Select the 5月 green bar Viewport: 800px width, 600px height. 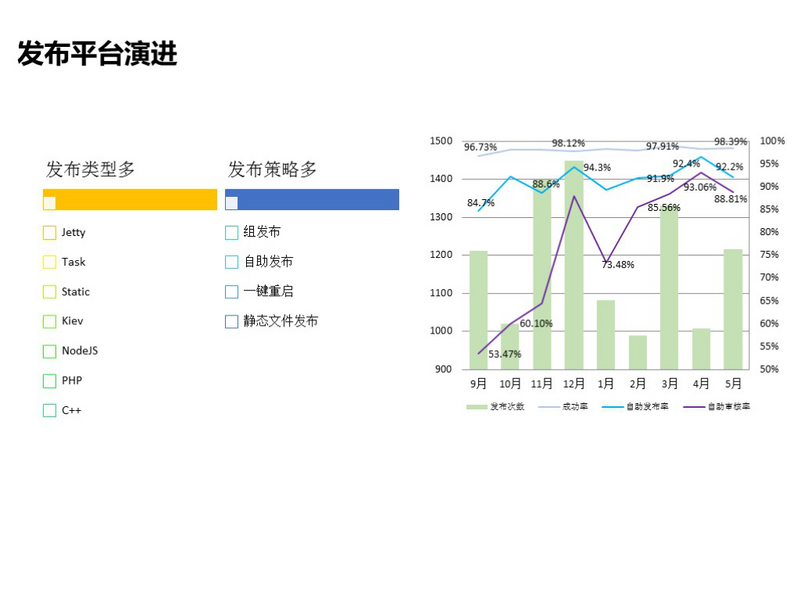point(733,310)
